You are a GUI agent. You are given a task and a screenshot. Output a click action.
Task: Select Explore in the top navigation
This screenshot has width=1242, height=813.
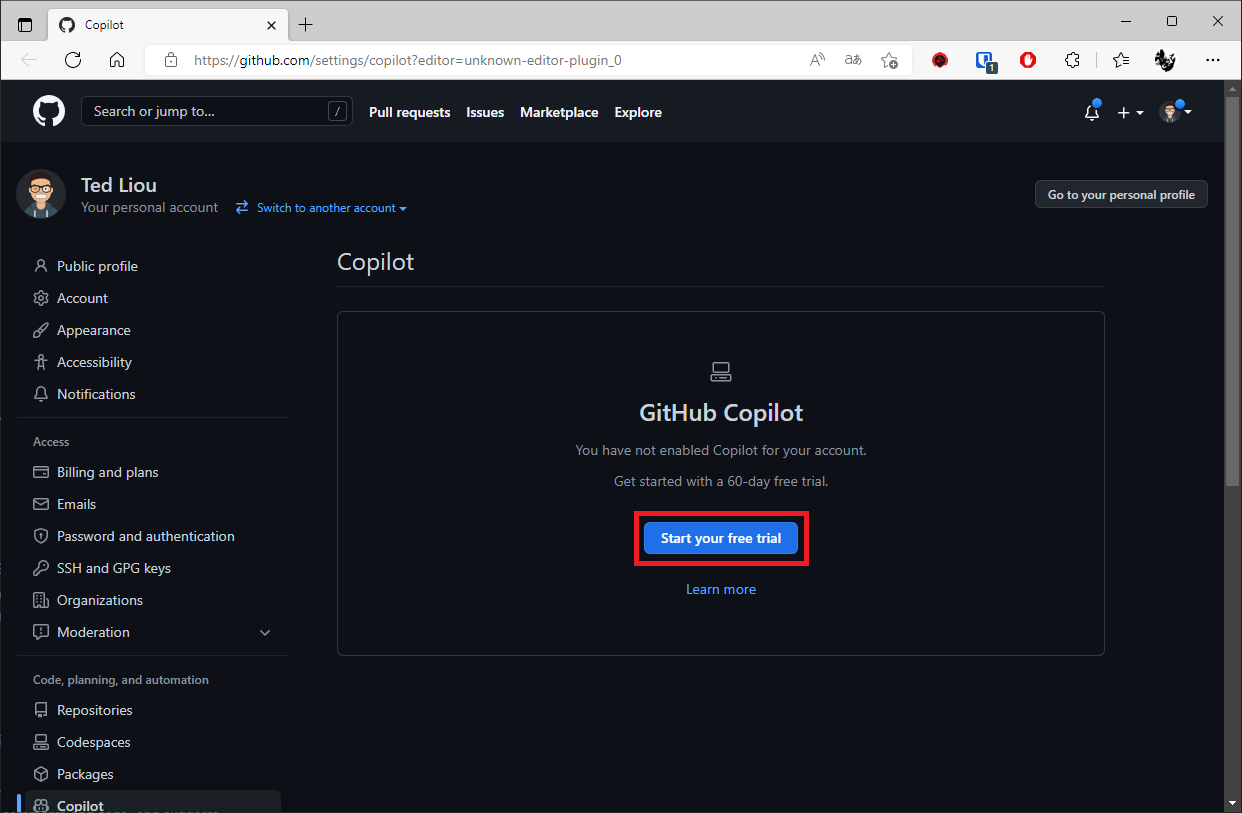[638, 112]
